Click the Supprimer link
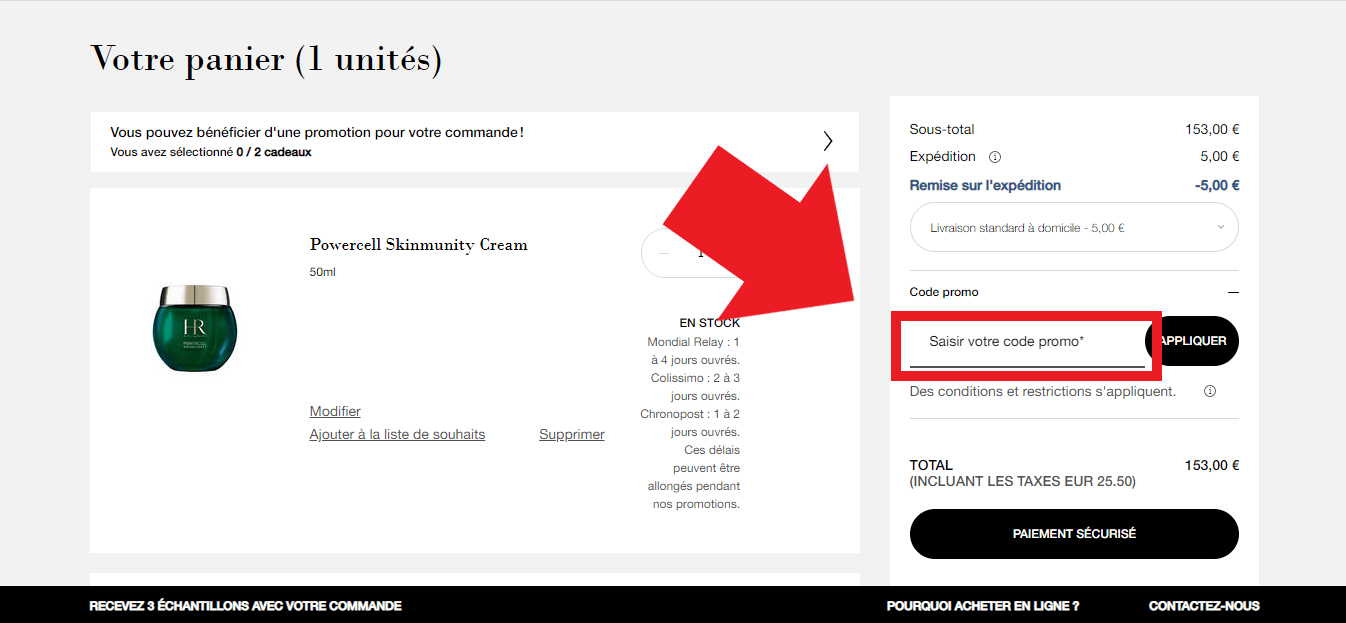 click(572, 434)
